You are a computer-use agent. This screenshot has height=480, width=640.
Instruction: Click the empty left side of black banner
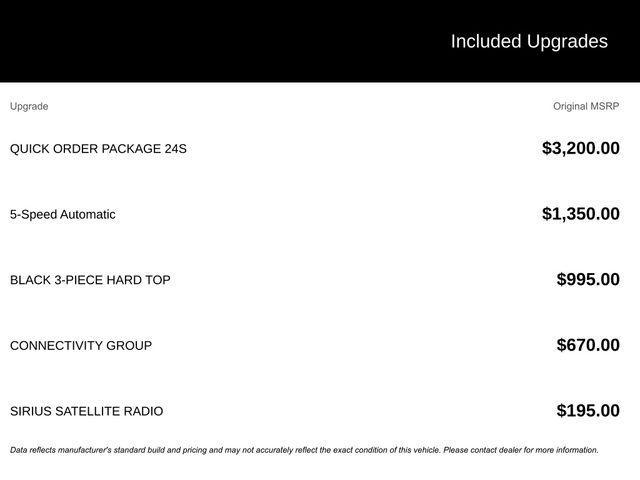point(150,41)
